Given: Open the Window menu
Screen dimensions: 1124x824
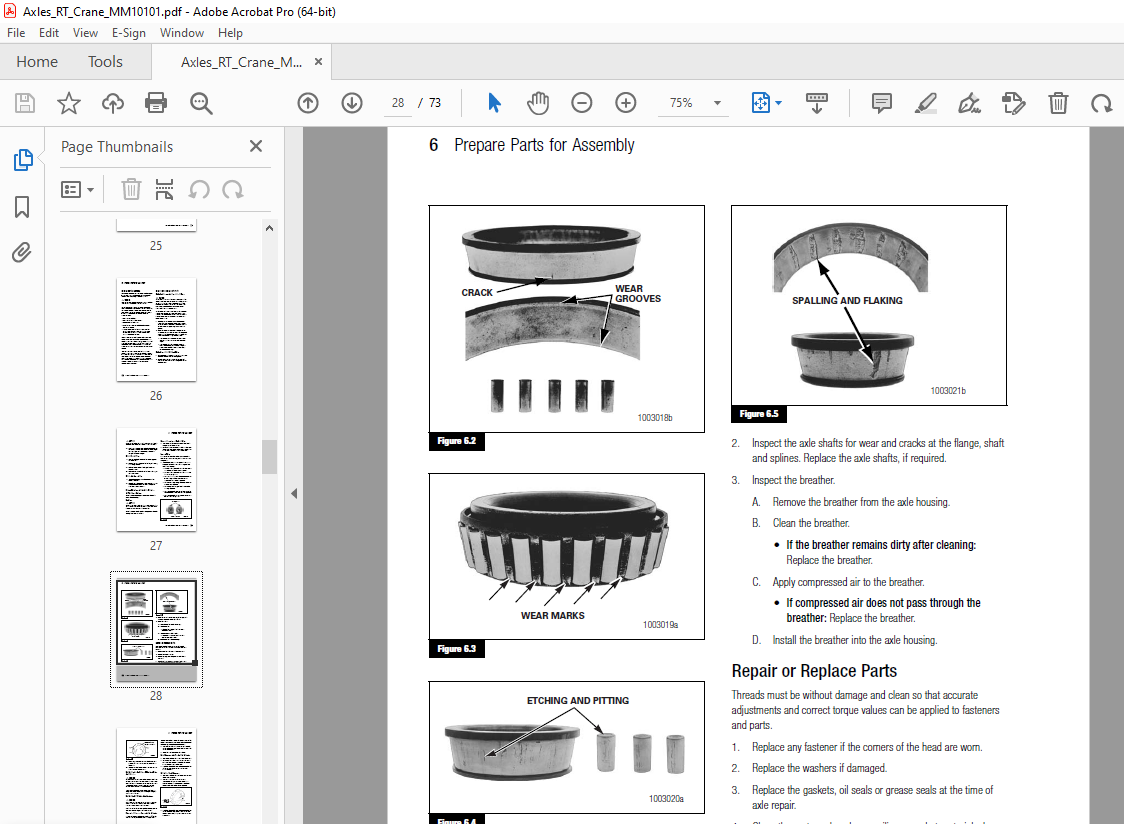Looking at the screenshot, I should 181,33.
